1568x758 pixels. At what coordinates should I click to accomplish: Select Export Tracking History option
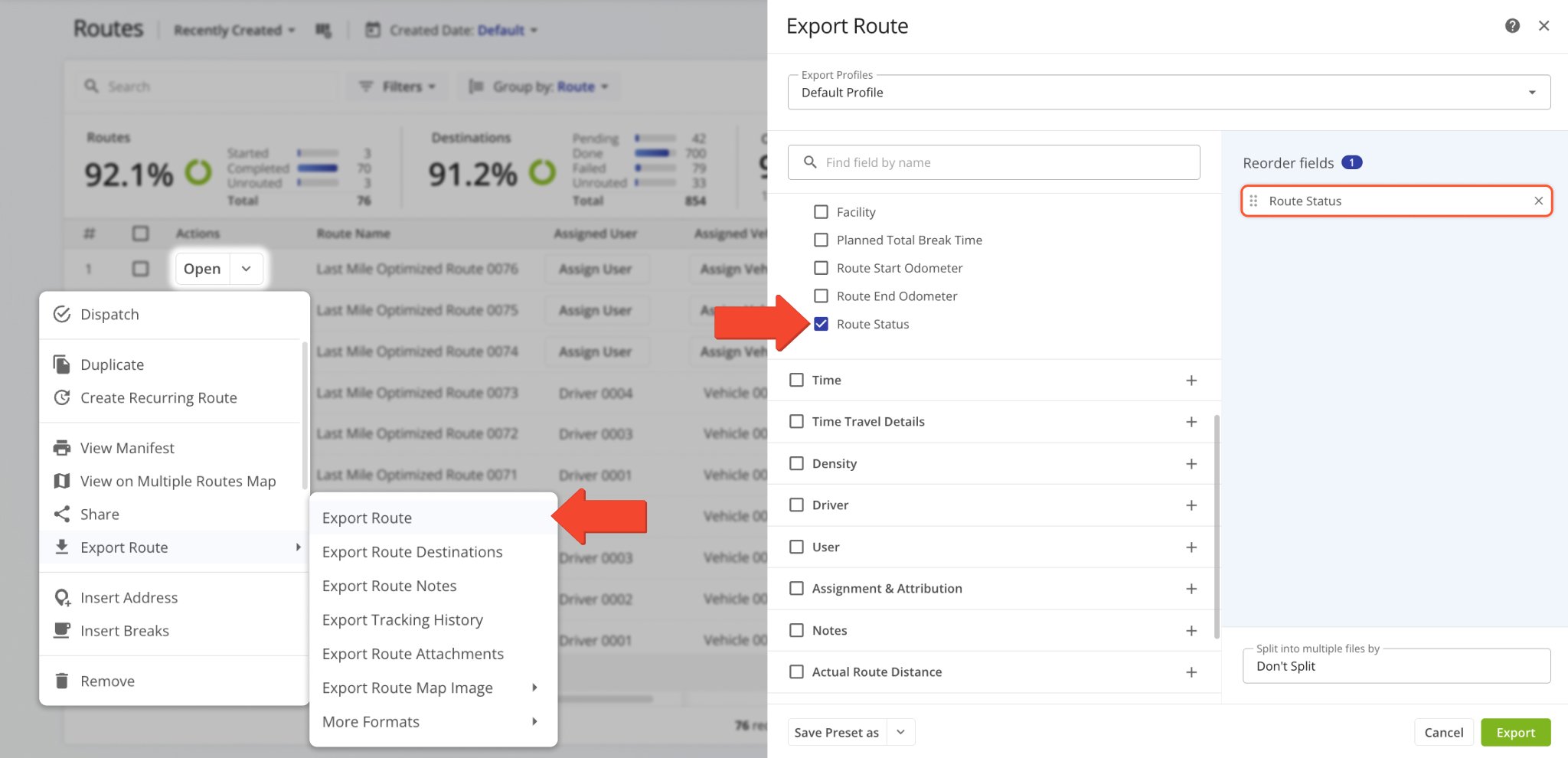402,620
